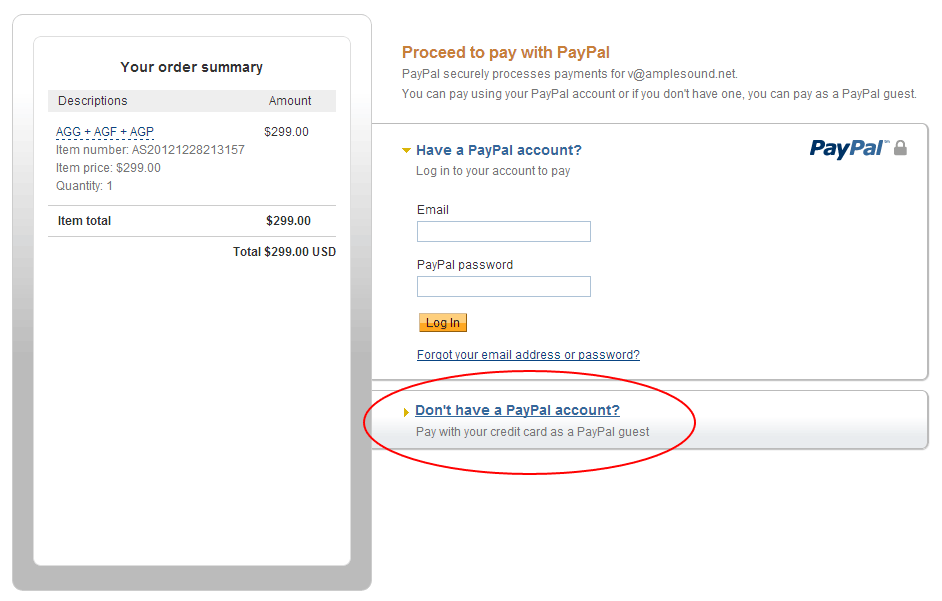Click the 'AGG + AGF + AGP' item name
The height and width of the screenshot is (601, 942).
[105, 132]
